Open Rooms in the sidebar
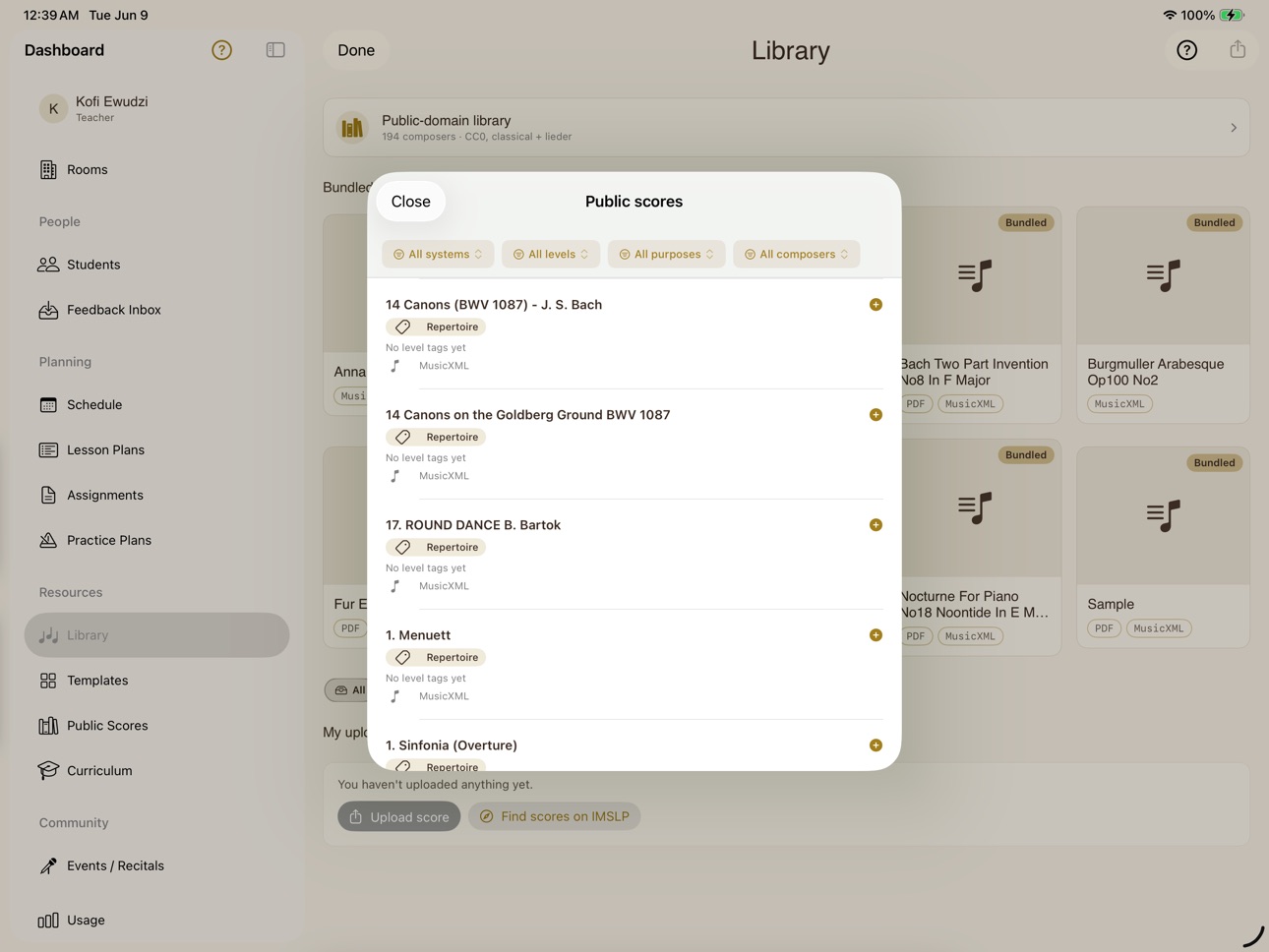The height and width of the screenshot is (952, 1269). pos(157,170)
